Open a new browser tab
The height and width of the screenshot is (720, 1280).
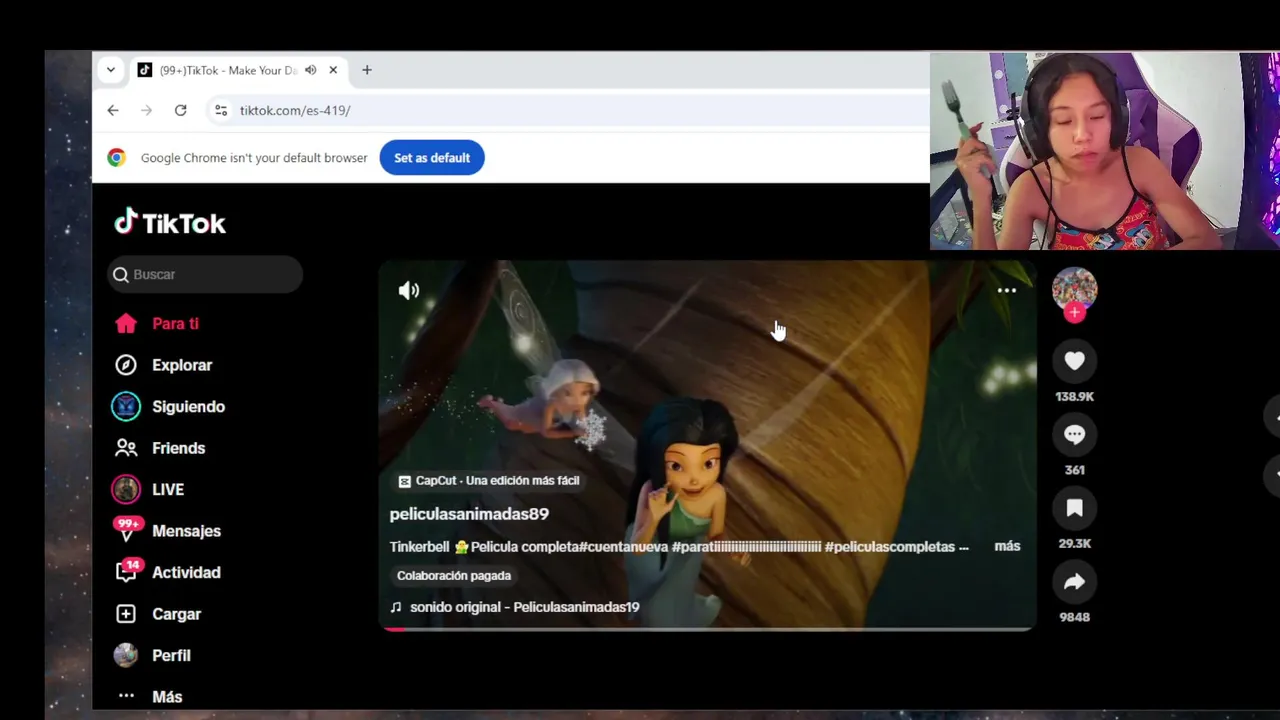tap(367, 70)
